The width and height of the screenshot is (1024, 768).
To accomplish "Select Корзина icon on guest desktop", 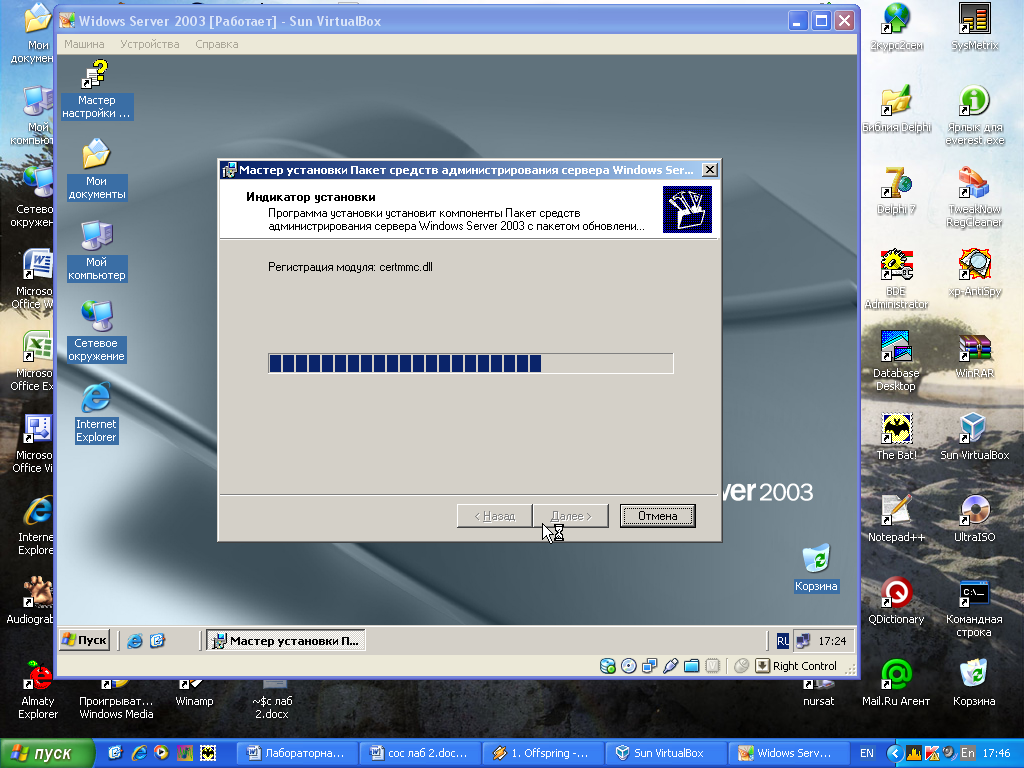I will pos(816,568).
